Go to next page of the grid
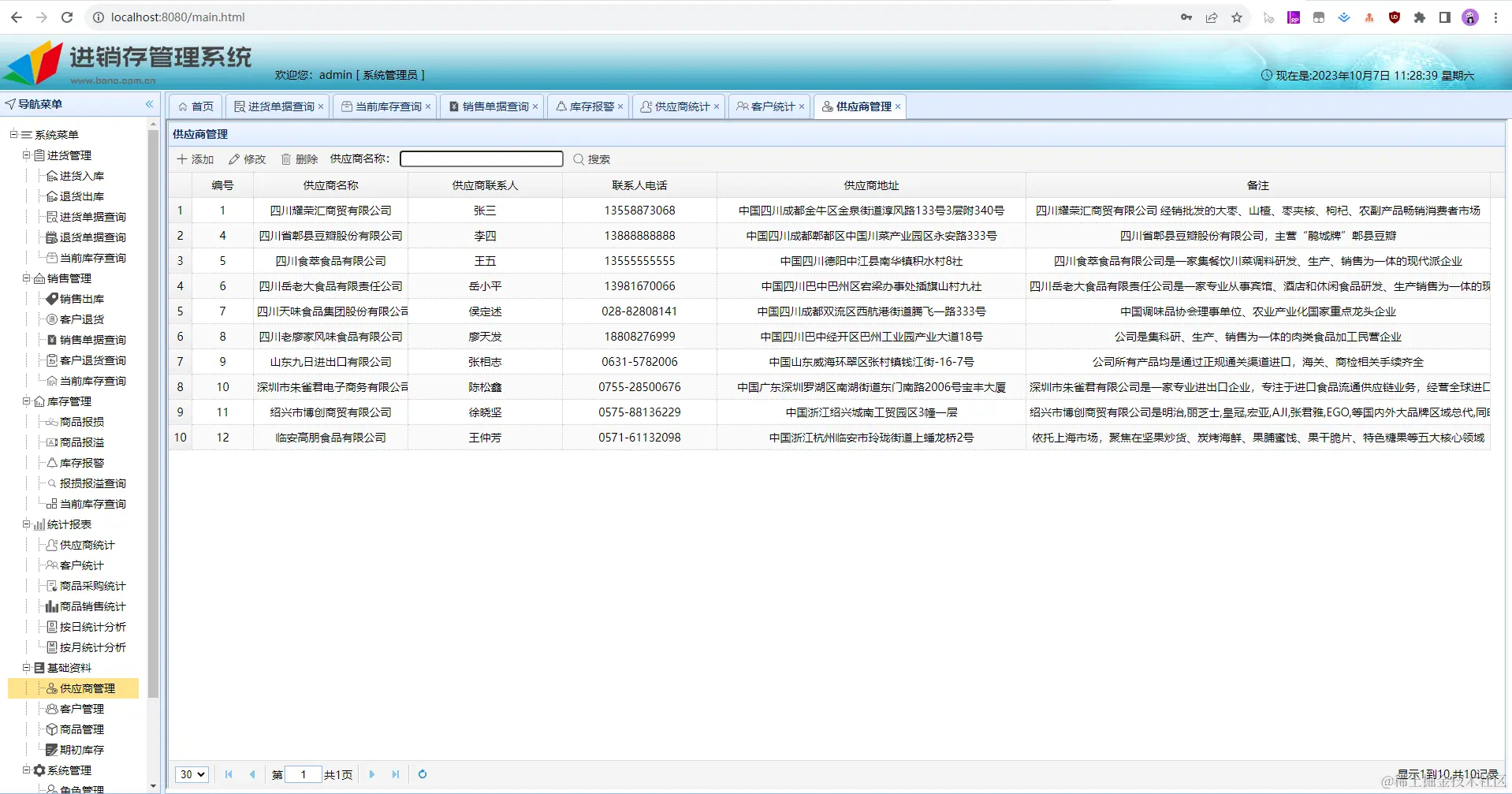Screen dimensions: 1512x794 tap(372, 774)
